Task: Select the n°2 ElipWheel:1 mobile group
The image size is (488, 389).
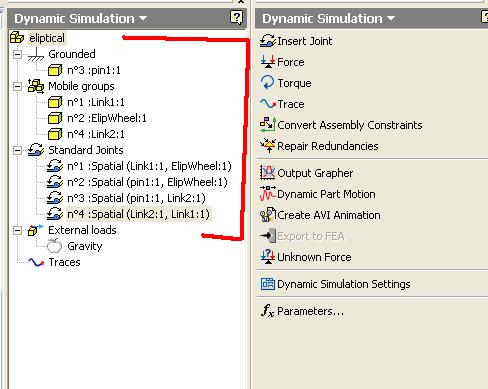Action: (x=97, y=118)
